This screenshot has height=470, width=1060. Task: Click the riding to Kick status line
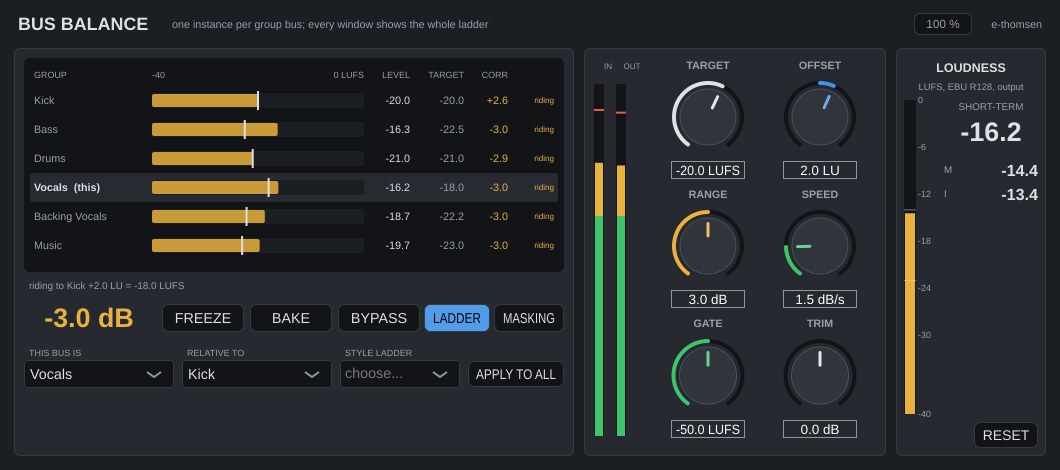(x=107, y=286)
